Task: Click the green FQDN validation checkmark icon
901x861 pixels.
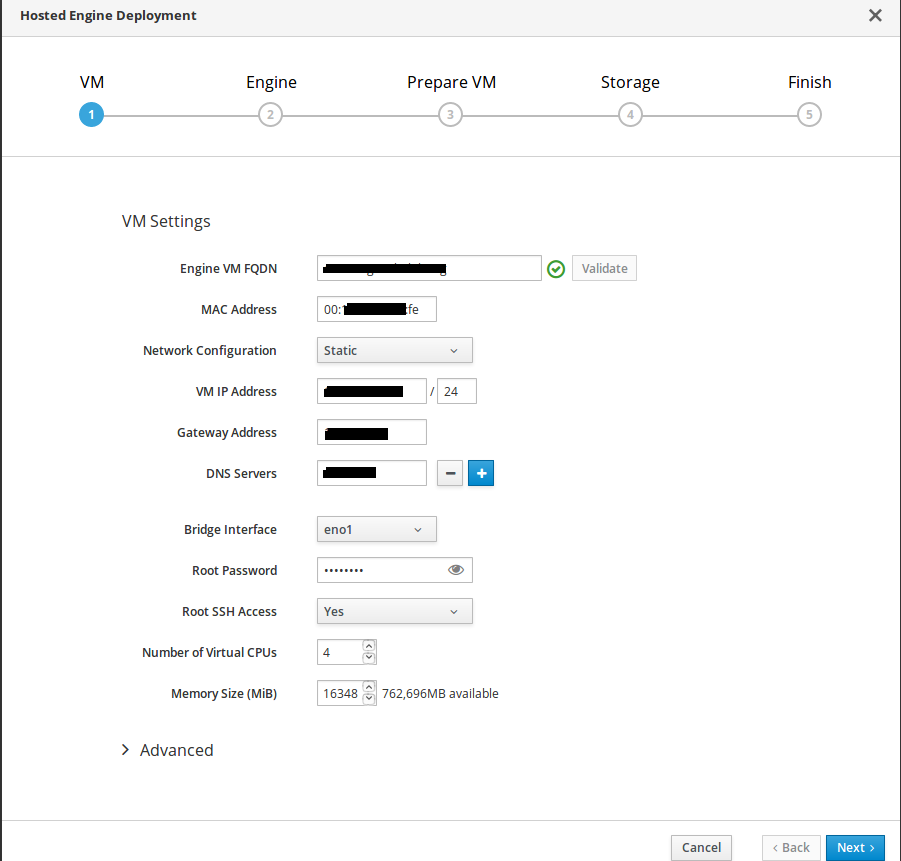Action: (556, 269)
